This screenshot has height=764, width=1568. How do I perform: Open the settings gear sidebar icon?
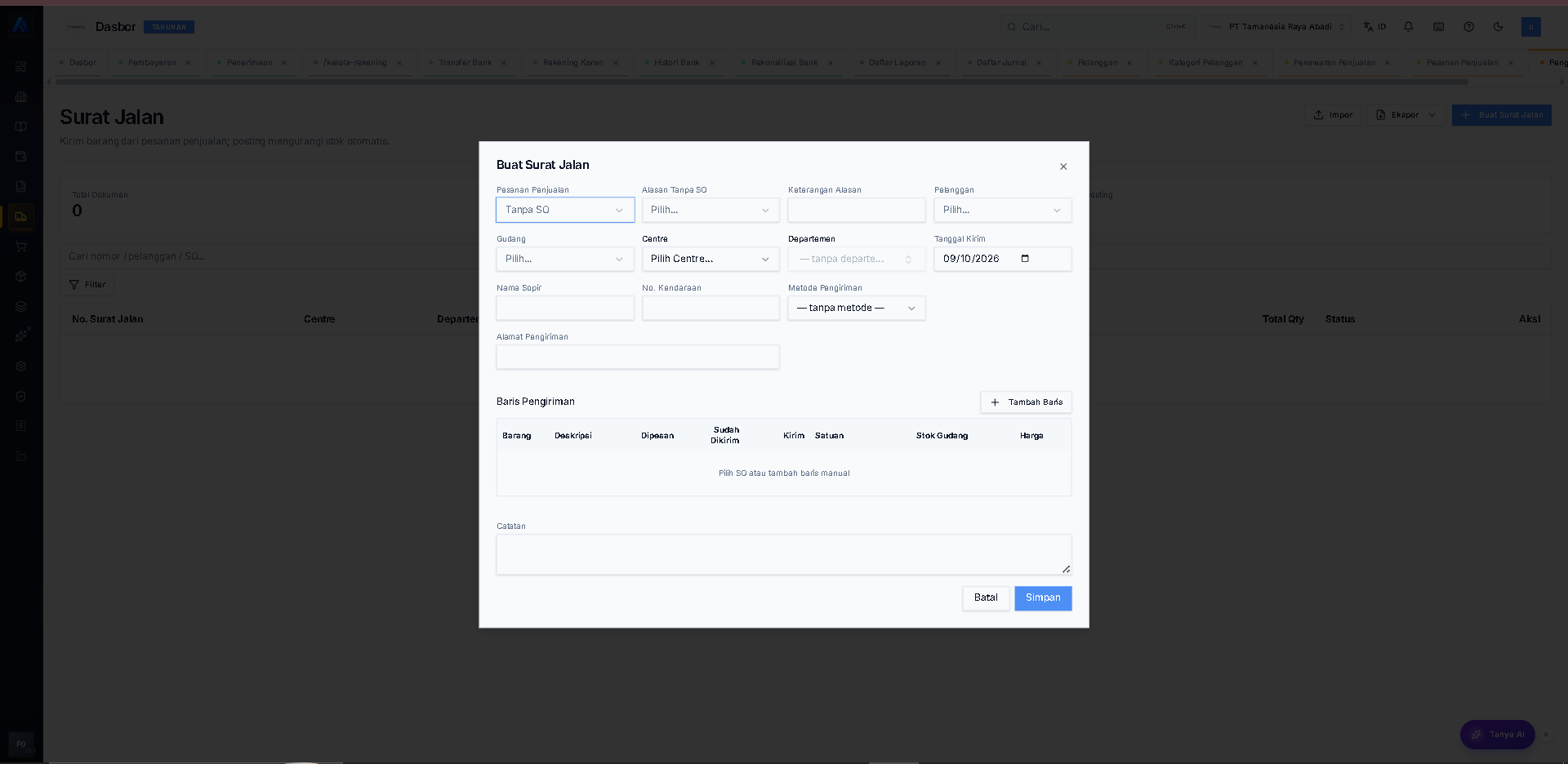point(21,366)
